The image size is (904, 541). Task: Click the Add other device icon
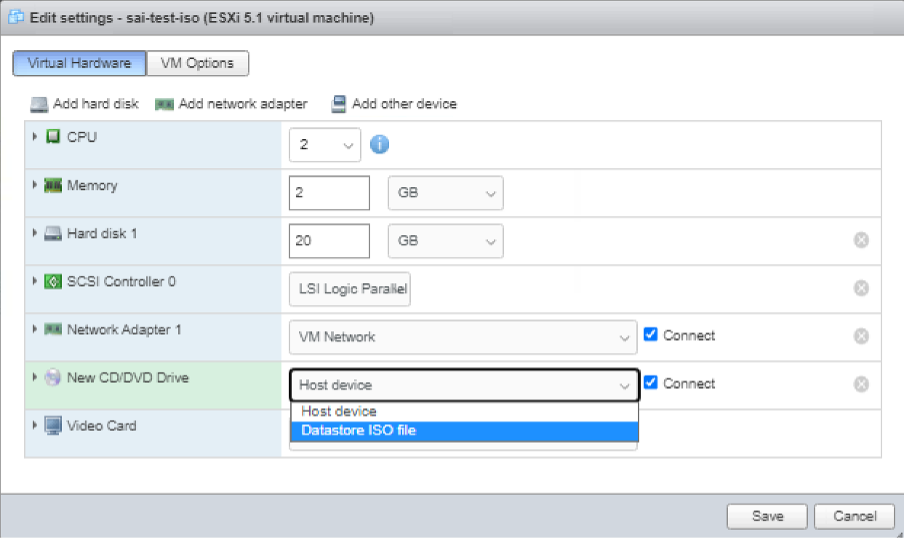[x=338, y=104]
